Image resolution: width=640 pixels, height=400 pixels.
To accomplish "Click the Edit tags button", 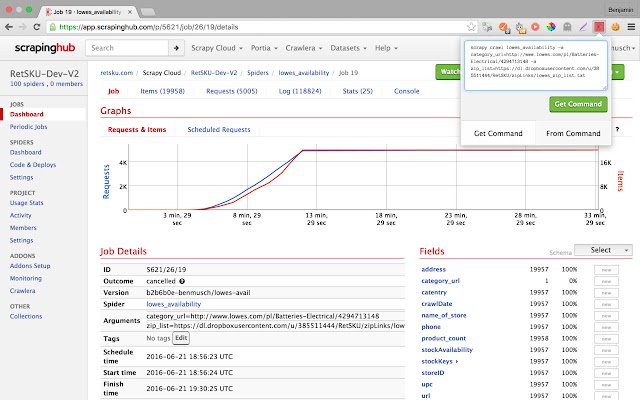I will (x=181, y=338).
